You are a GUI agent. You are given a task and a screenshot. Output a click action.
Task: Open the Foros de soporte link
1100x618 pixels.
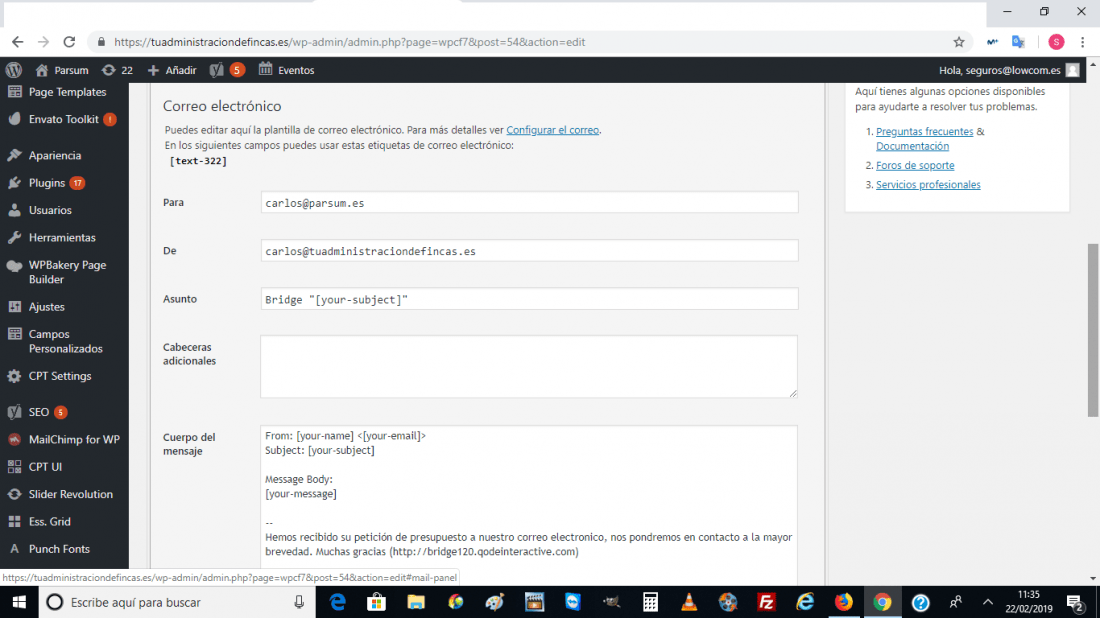click(915, 165)
